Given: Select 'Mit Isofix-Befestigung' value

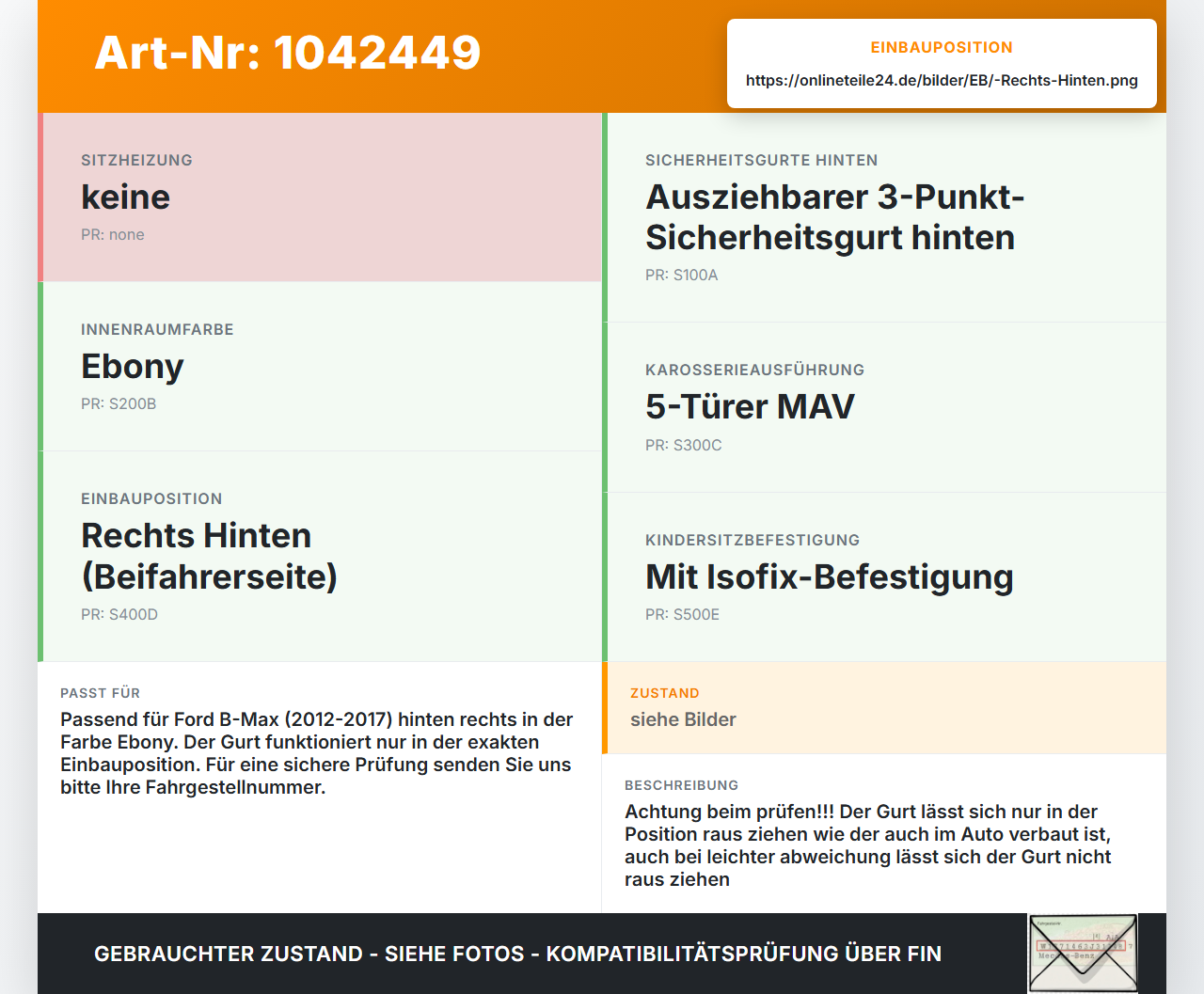Looking at the screenshot, I should tap(830, 576).
